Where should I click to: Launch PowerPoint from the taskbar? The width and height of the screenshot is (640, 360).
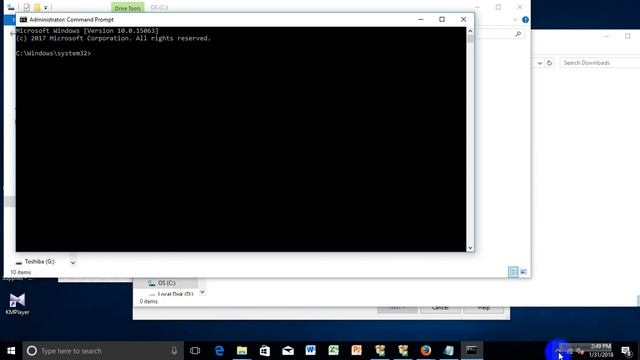tap(356, 351)
